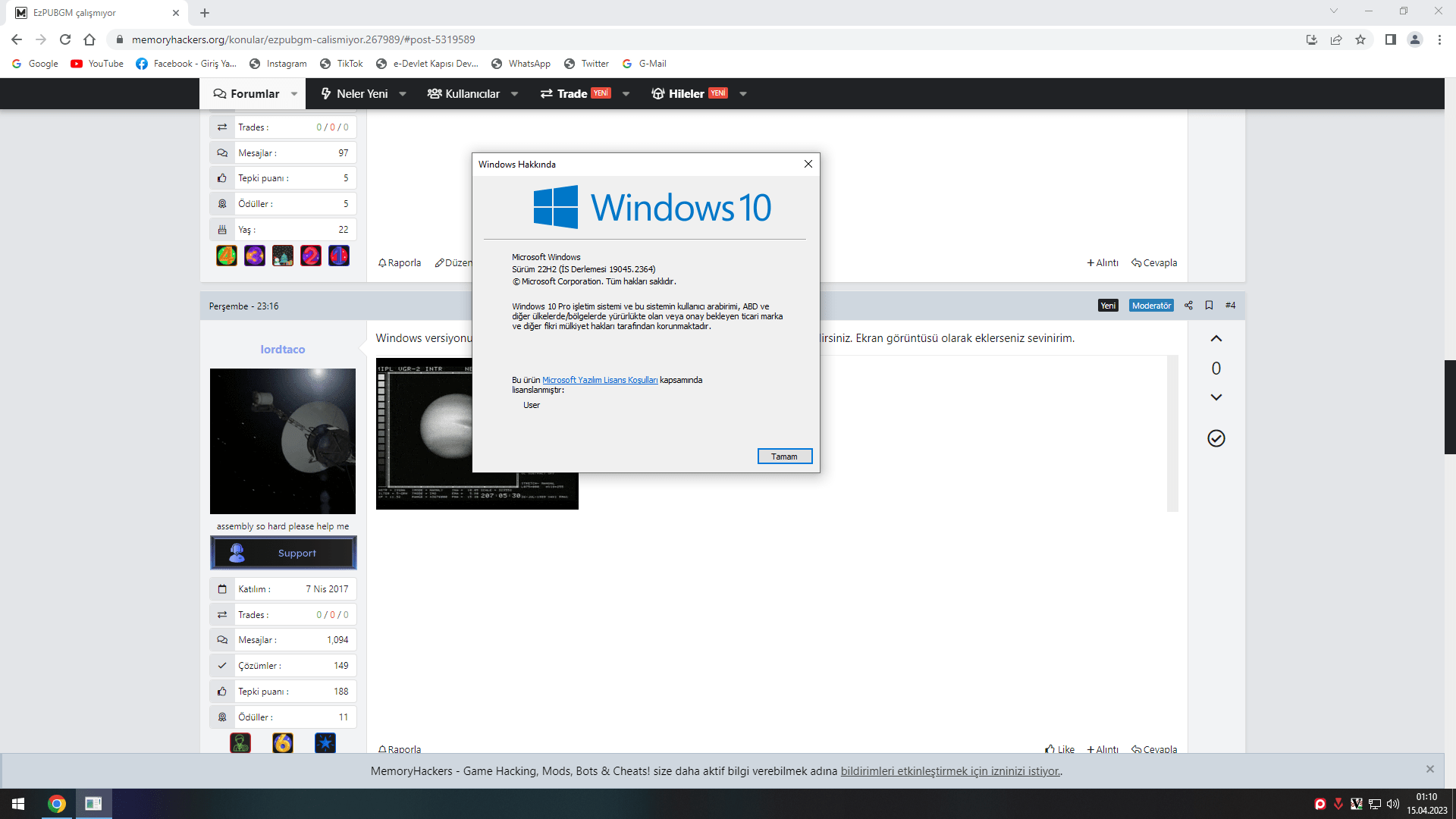Screen dimensions: 1456x819
Task: Expand the Forumlar dropdown arrow
Action: coord(294,94)
